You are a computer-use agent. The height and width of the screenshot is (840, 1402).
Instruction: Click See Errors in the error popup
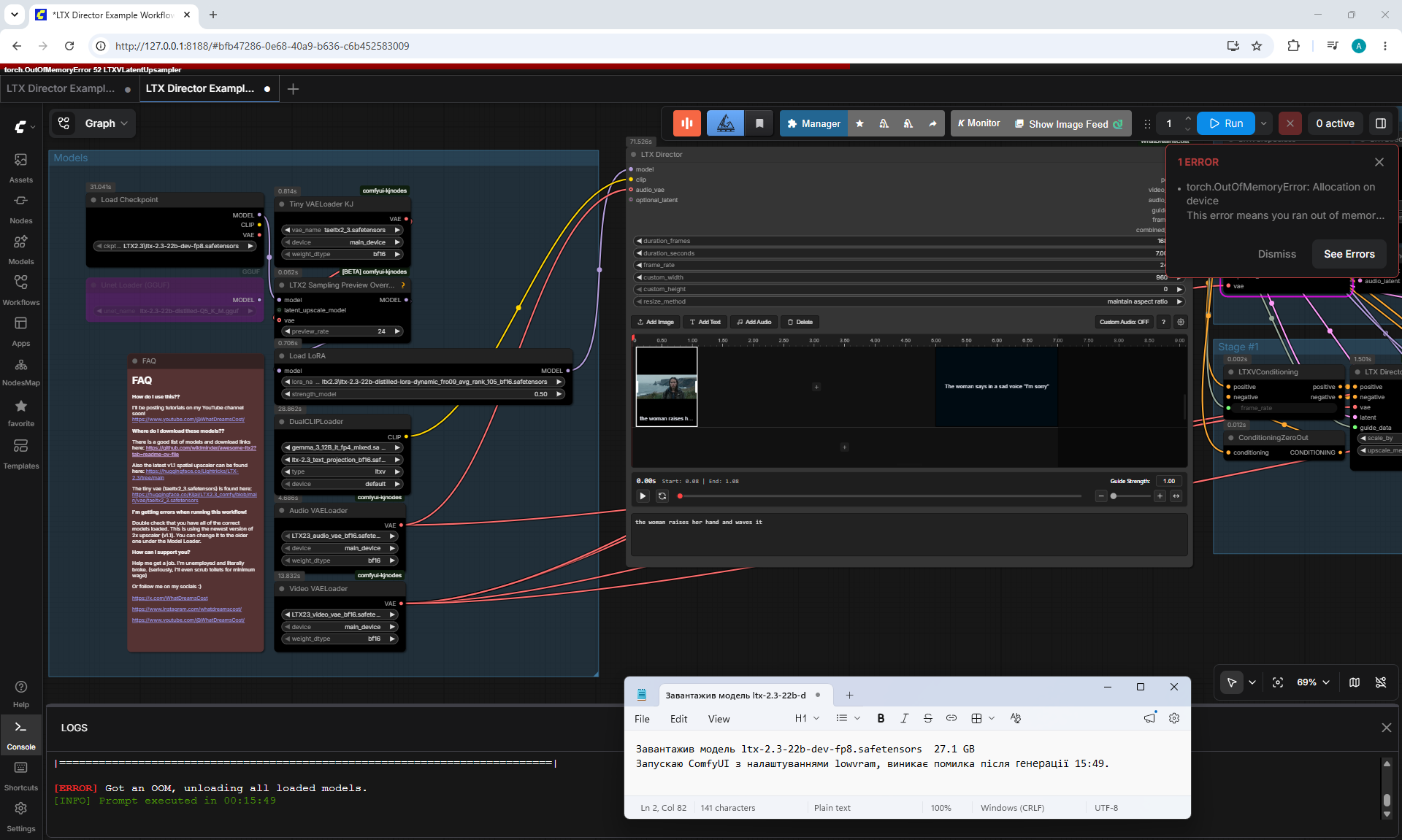coord(1349,254)
